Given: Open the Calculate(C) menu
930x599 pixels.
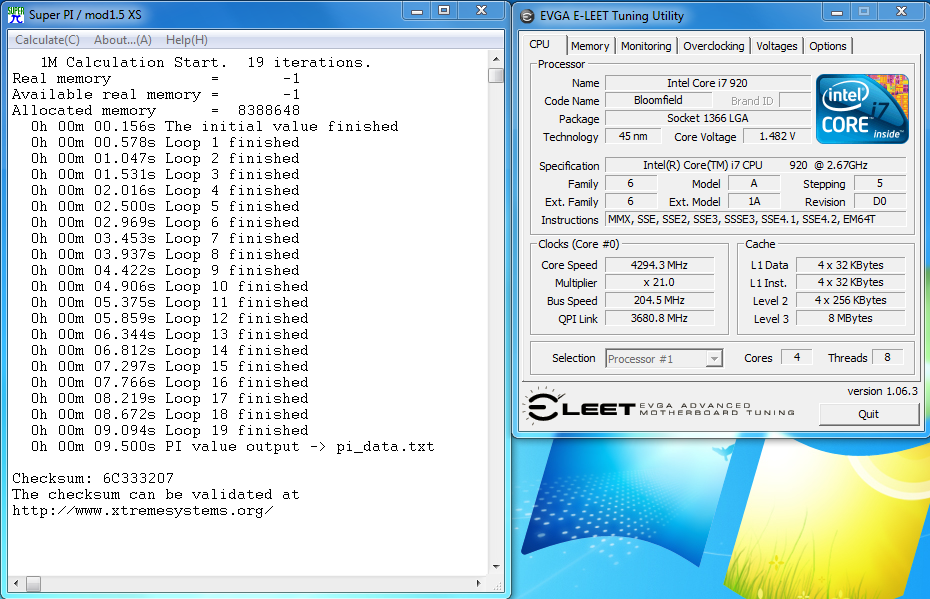Looking at the screenshot, I should [x=47, y=40].
